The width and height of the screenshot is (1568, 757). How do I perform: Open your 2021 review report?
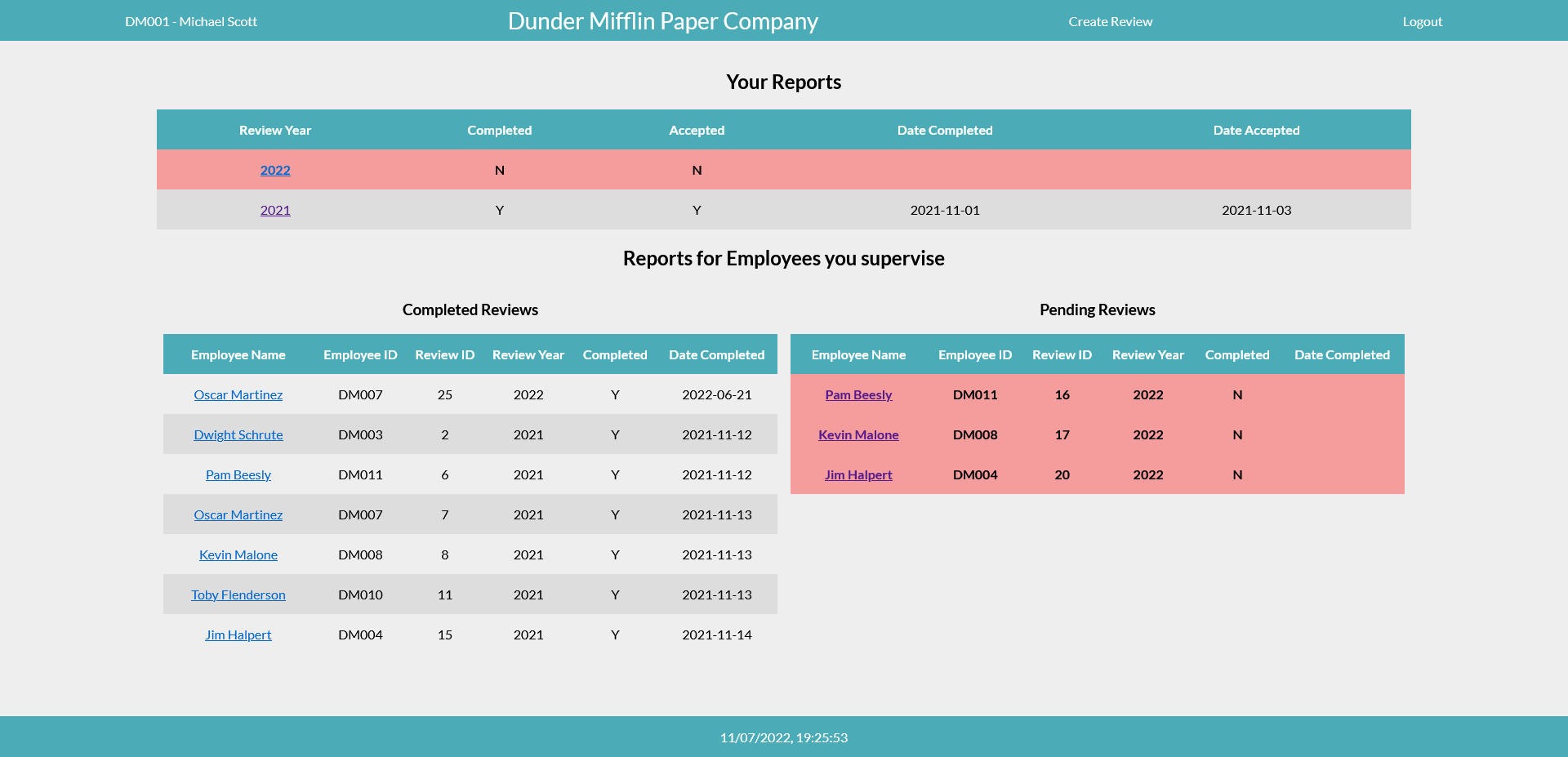click(x=275, y=210)
